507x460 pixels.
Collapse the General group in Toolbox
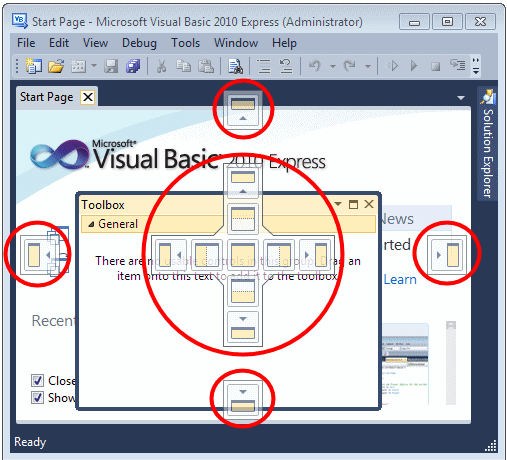click(x=91, y=224)
